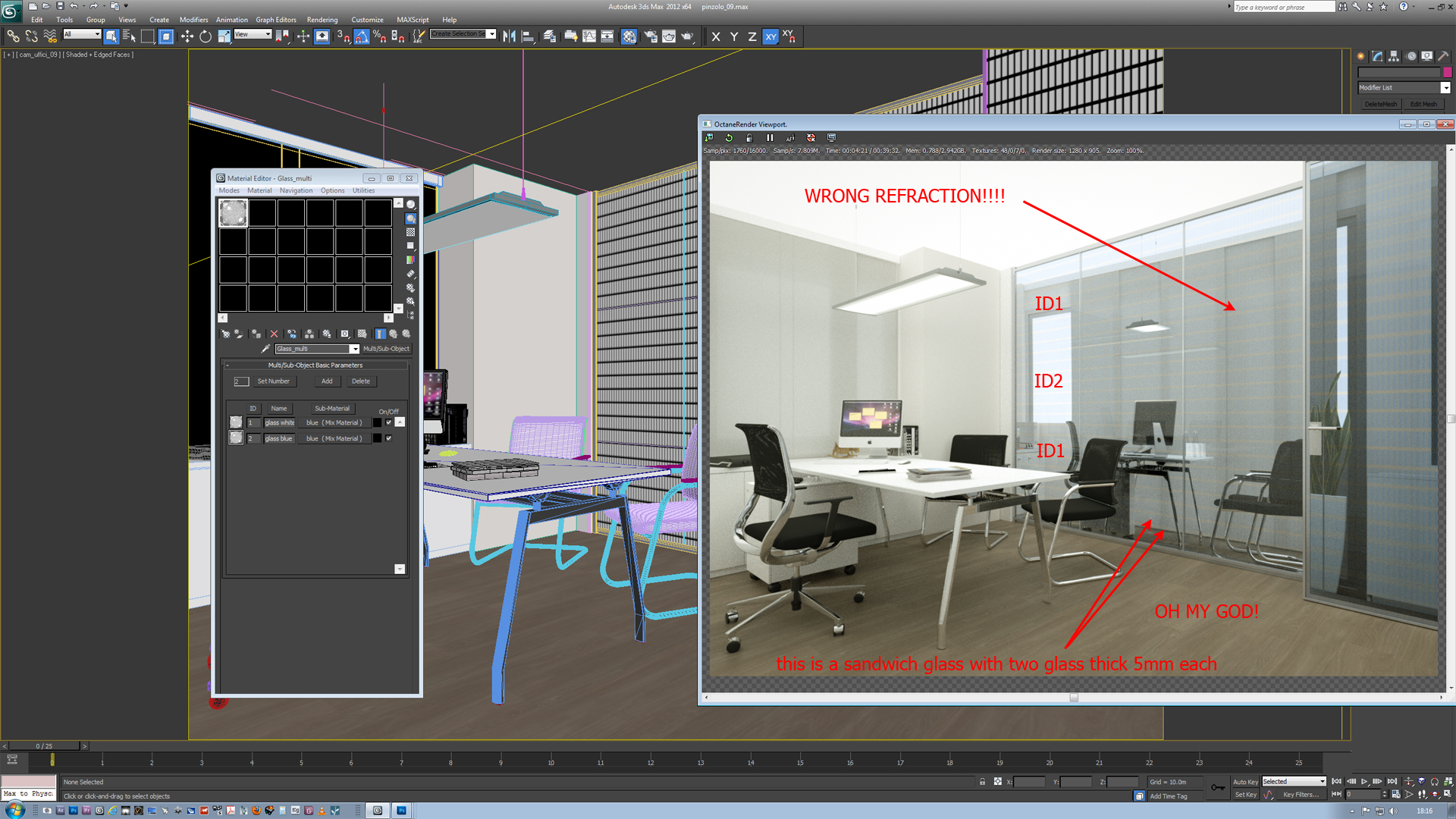This screenshot has width=1456, height=819.
Task: Select the first material sample slot
Action: (x=233, y=213)
